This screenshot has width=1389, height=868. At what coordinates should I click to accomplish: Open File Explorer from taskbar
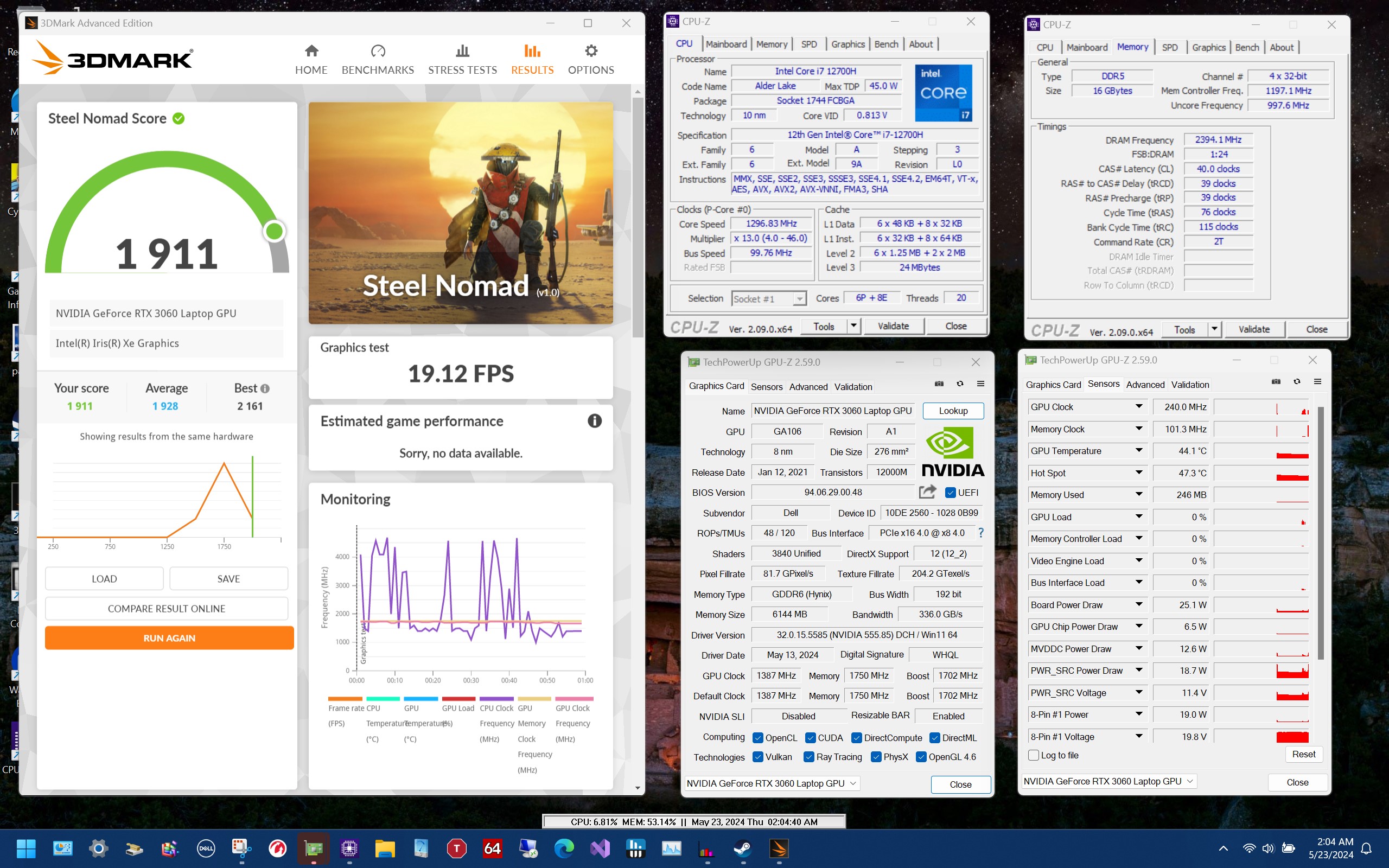(x=385, y=848)
